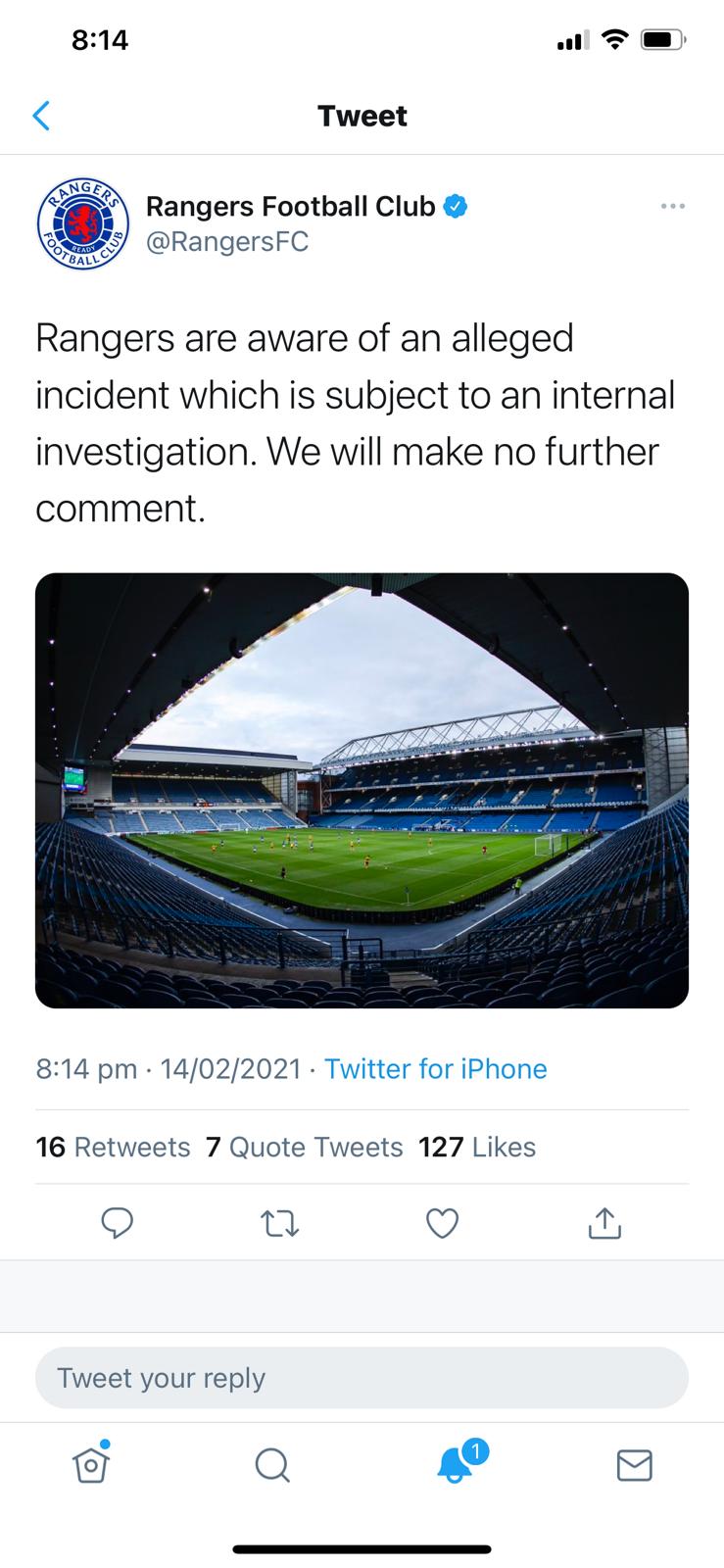The image size is (724, 1568).
Task: Open the Messages envelope tab
Action: tap(634, 1464)
